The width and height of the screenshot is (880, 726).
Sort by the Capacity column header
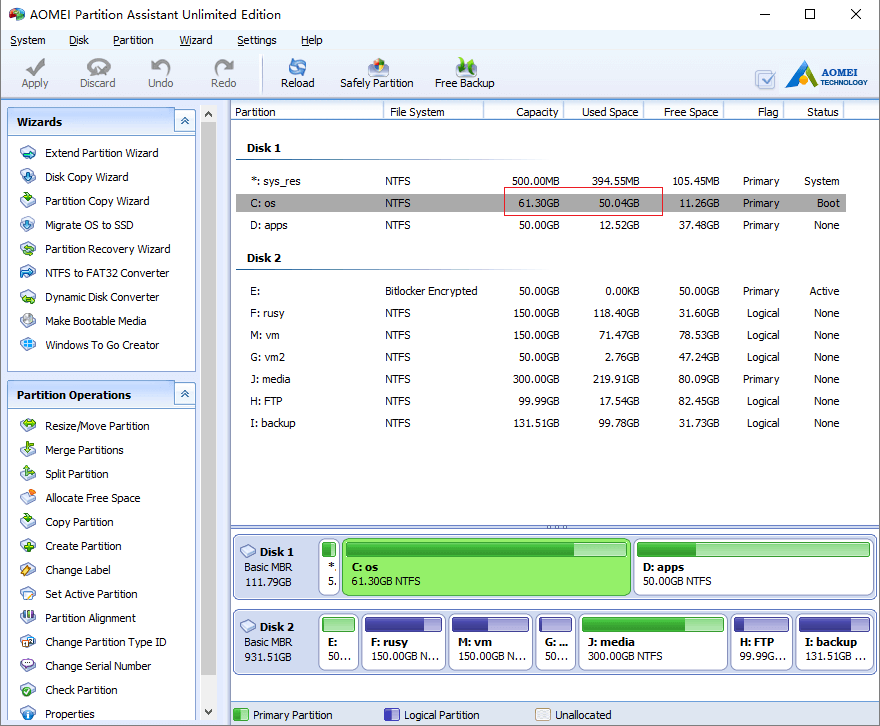click(x=524, y=112)
